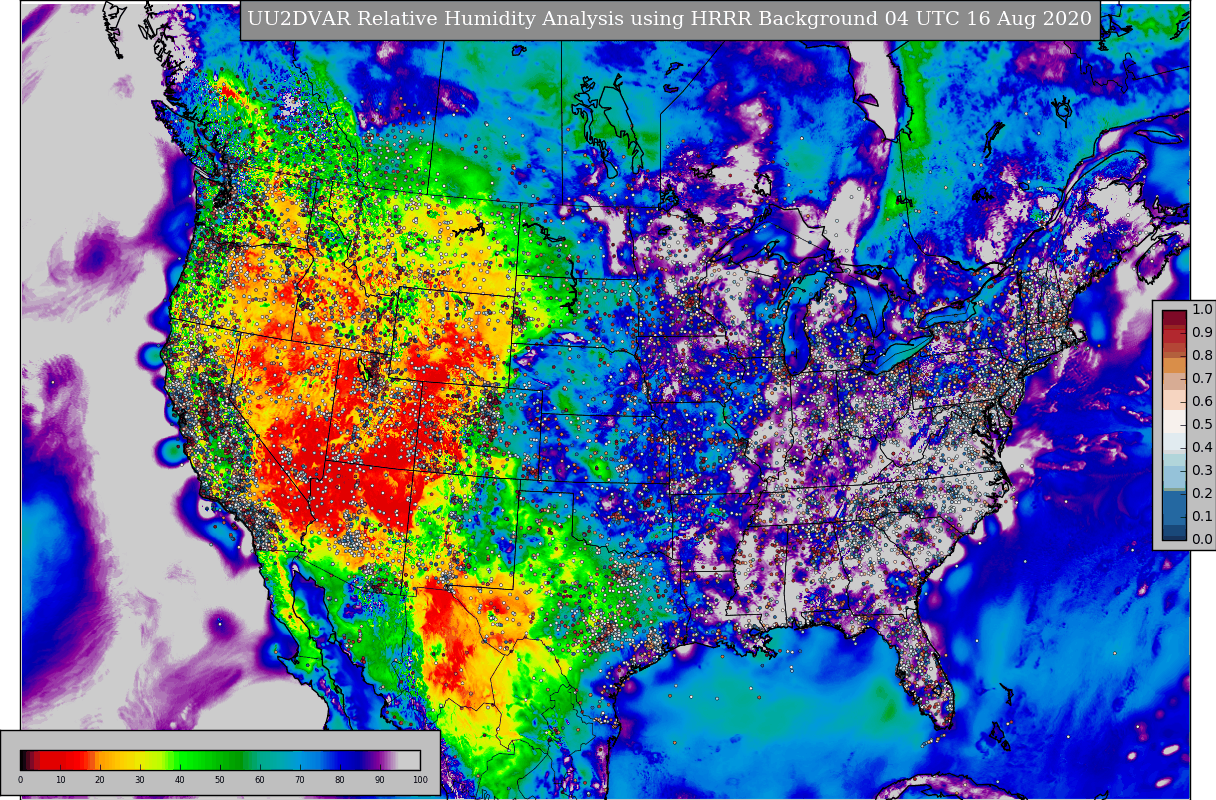Click the 80 tick label on the humidity colorbar
The height and width of the screenshot is (800, 1216).
(x=340, y=780)
